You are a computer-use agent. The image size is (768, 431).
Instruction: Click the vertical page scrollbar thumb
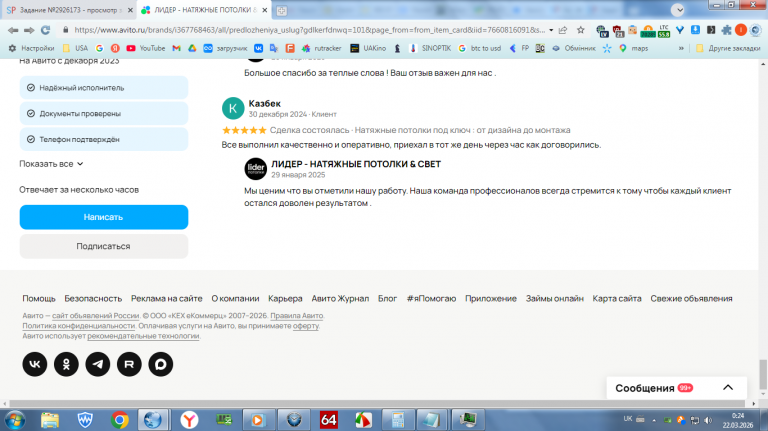[763, 373]
